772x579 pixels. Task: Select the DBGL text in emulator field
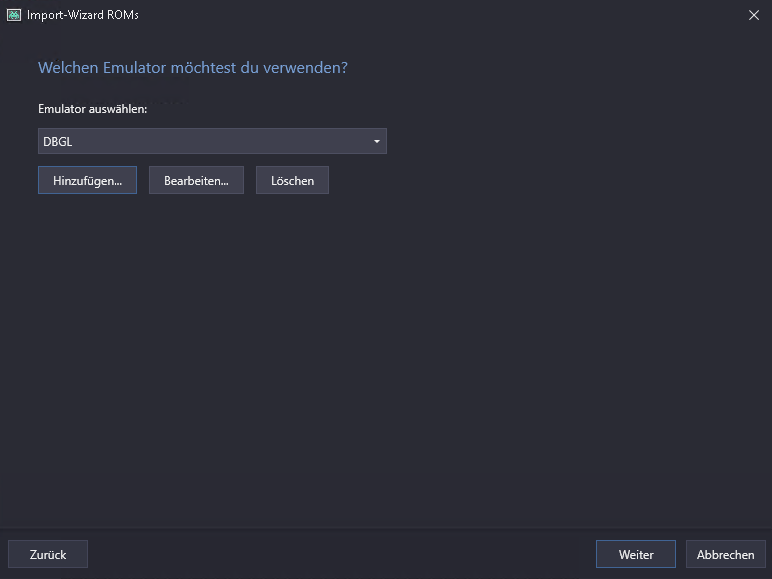58,141
